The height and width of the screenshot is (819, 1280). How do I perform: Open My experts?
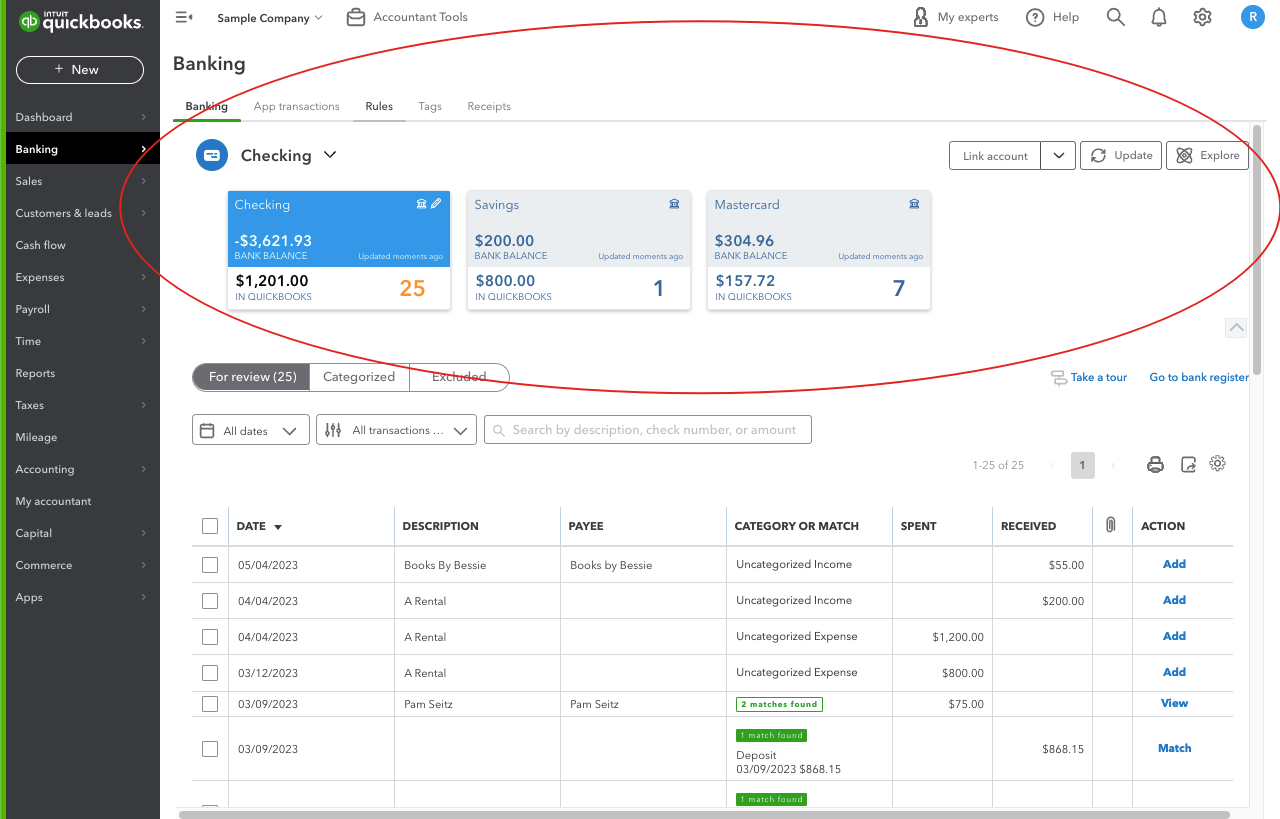[x=955, y=17]
